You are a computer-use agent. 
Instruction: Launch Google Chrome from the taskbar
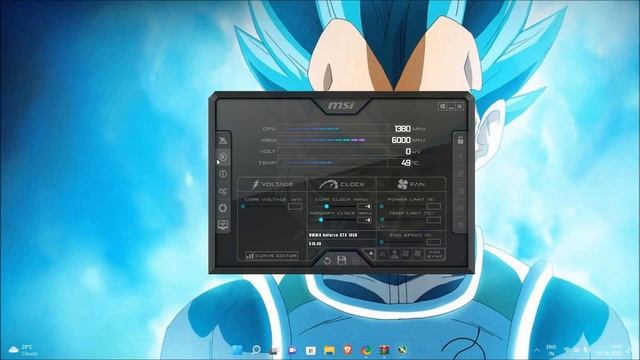[366, 350]
